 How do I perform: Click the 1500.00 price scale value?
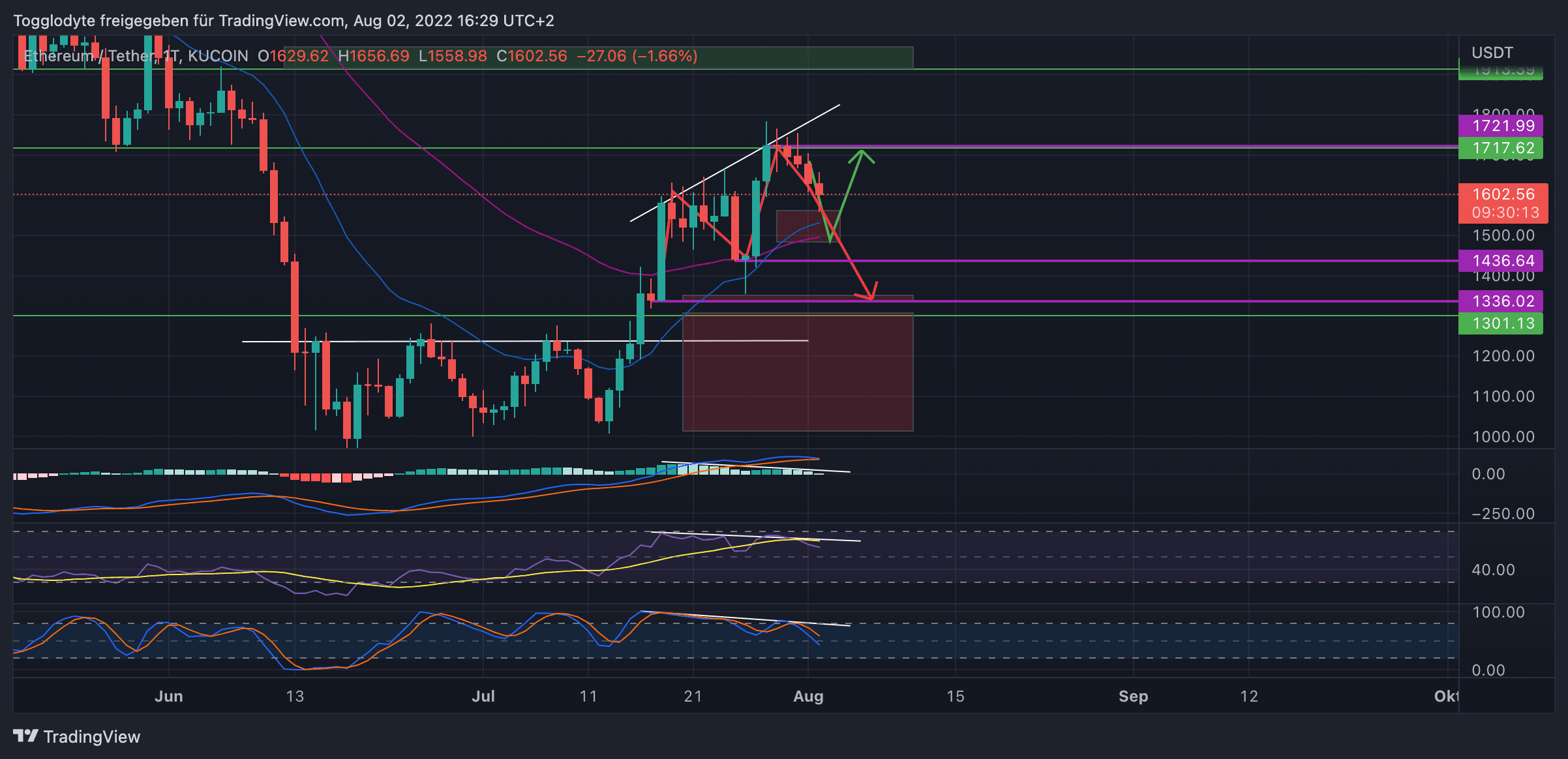pyautogui.click(x=1503, y=235)
